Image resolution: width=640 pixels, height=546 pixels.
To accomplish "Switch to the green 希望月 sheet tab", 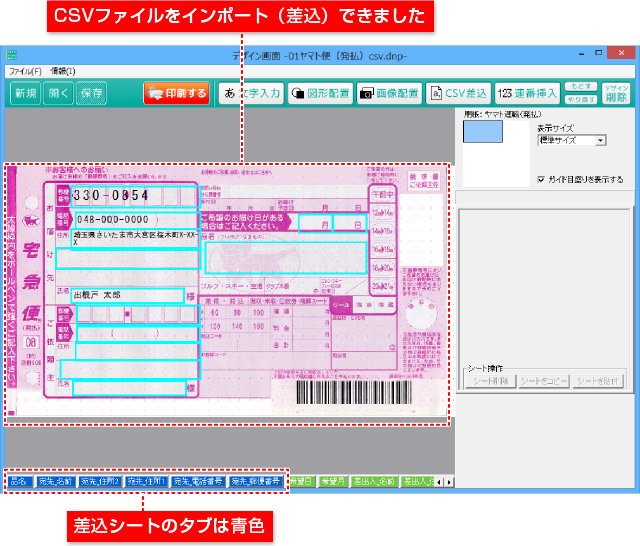I will (x=332, y=482).
